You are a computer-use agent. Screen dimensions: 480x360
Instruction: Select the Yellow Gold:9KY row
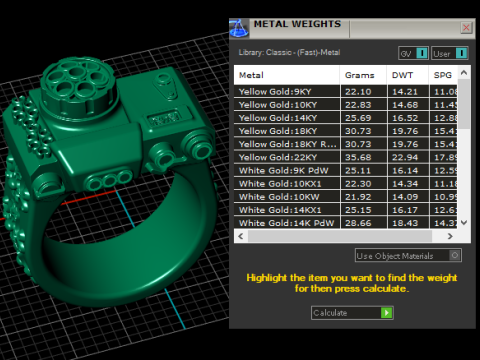pyautogui.click(x=346, y=91)
